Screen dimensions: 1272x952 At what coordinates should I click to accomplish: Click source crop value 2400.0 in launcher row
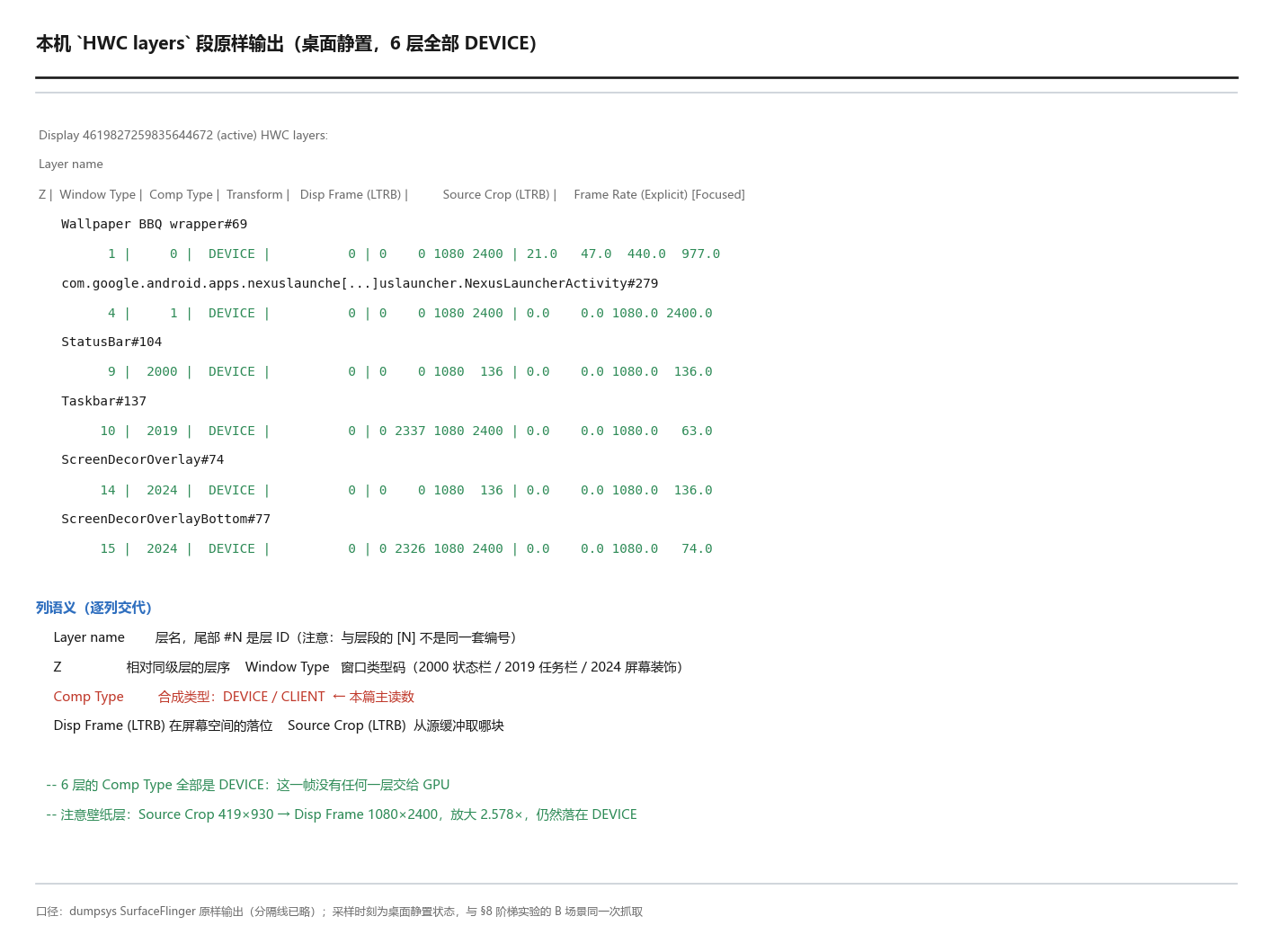coord(689,313)
